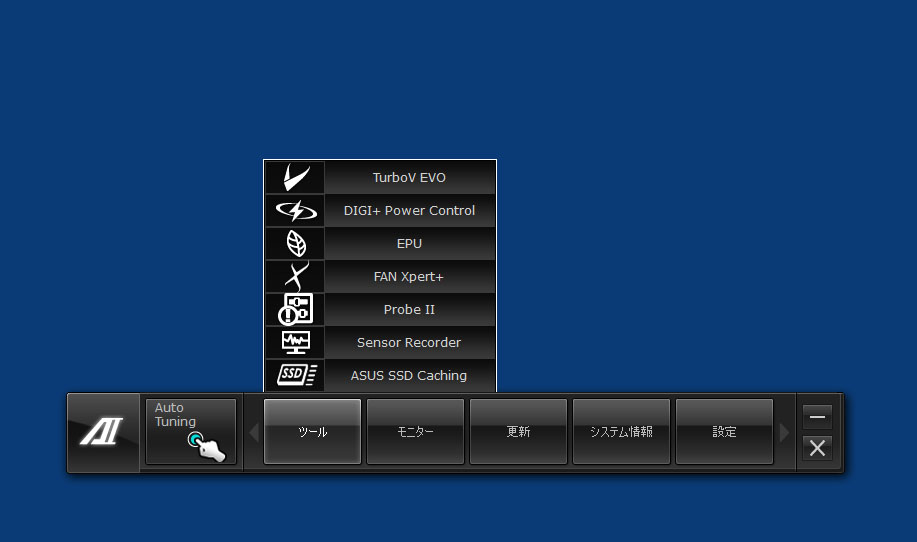
Task: Click the EPU leaf icon
Action: coord(296,243)
